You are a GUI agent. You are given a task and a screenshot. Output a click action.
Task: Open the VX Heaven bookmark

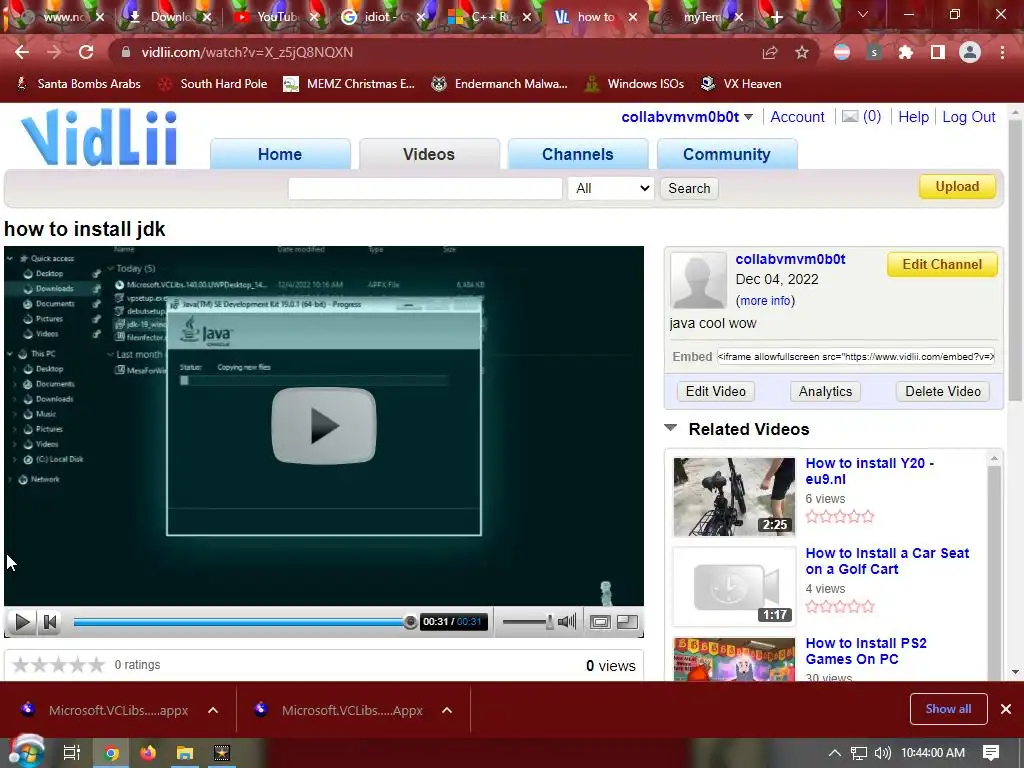coord(741,84)
